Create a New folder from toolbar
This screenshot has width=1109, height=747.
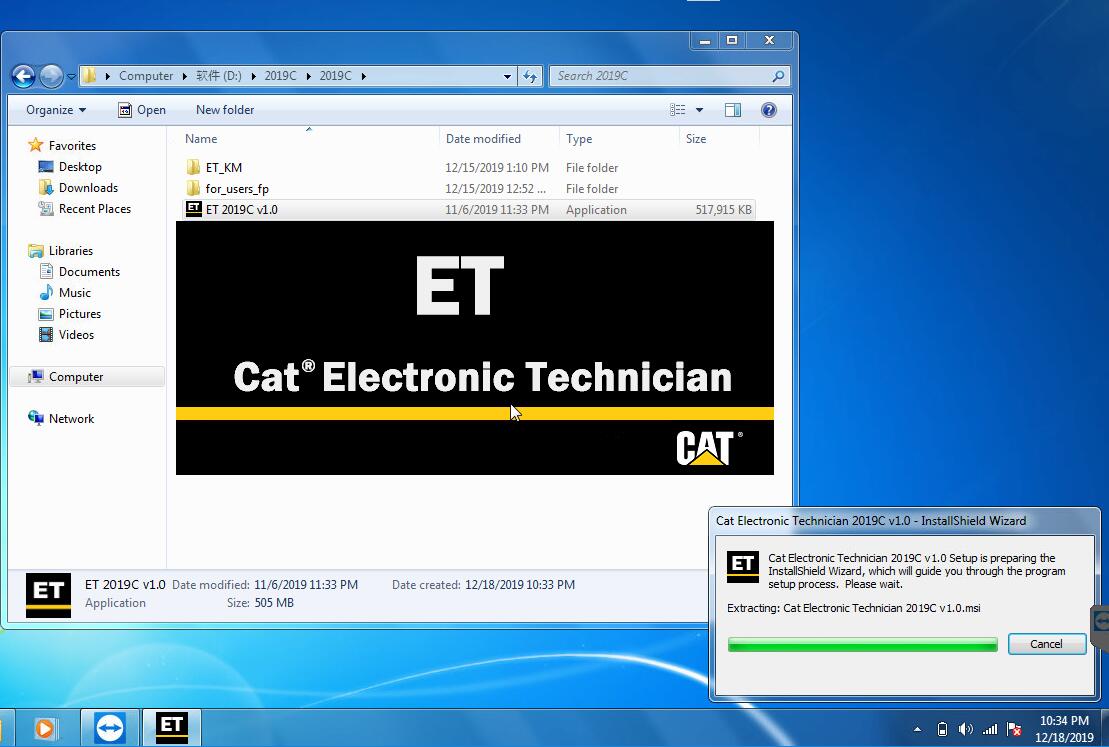(x=225, y=110)
